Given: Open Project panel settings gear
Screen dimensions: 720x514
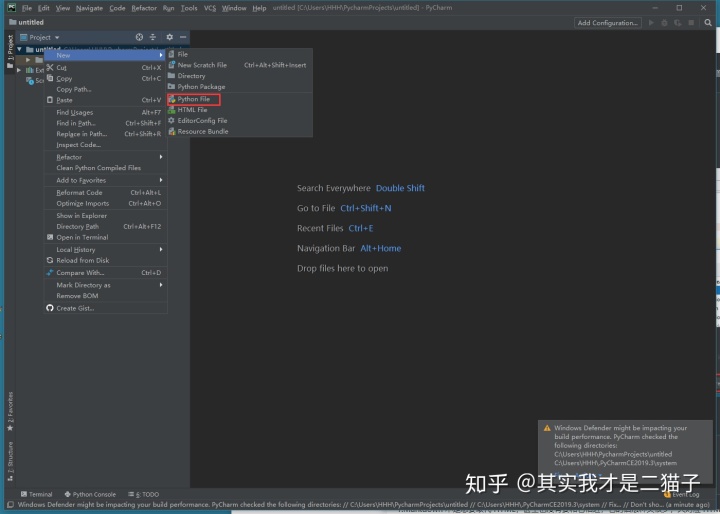Looking at the screenshot, I should point(169,37).
